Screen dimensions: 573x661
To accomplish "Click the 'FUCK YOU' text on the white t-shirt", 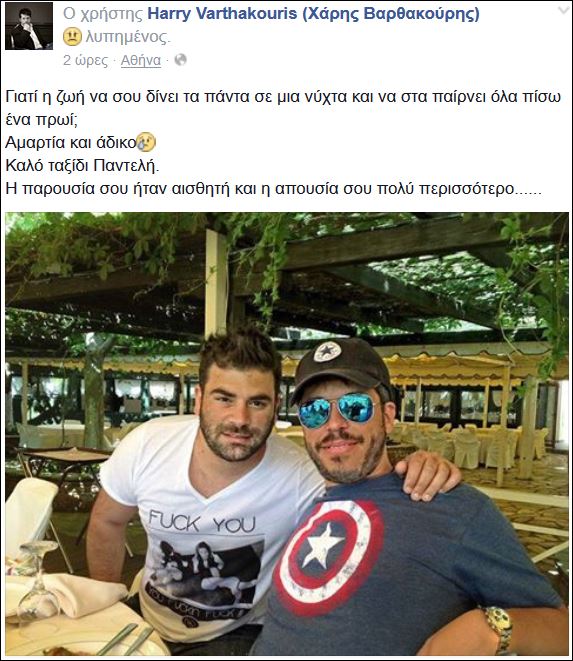I will pyautogui.click(x=202, y=522).
